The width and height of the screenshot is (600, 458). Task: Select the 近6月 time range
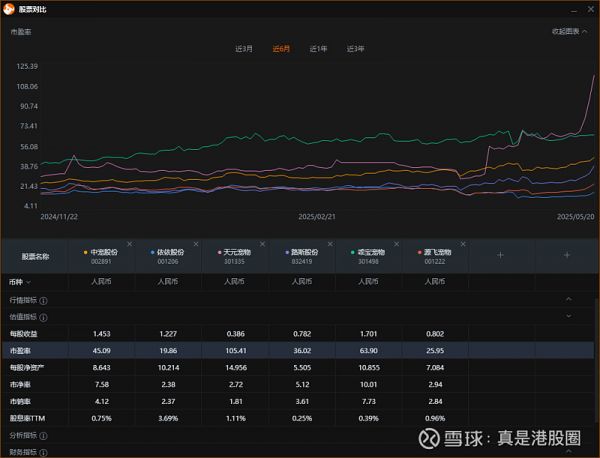[x=281, y=49]
